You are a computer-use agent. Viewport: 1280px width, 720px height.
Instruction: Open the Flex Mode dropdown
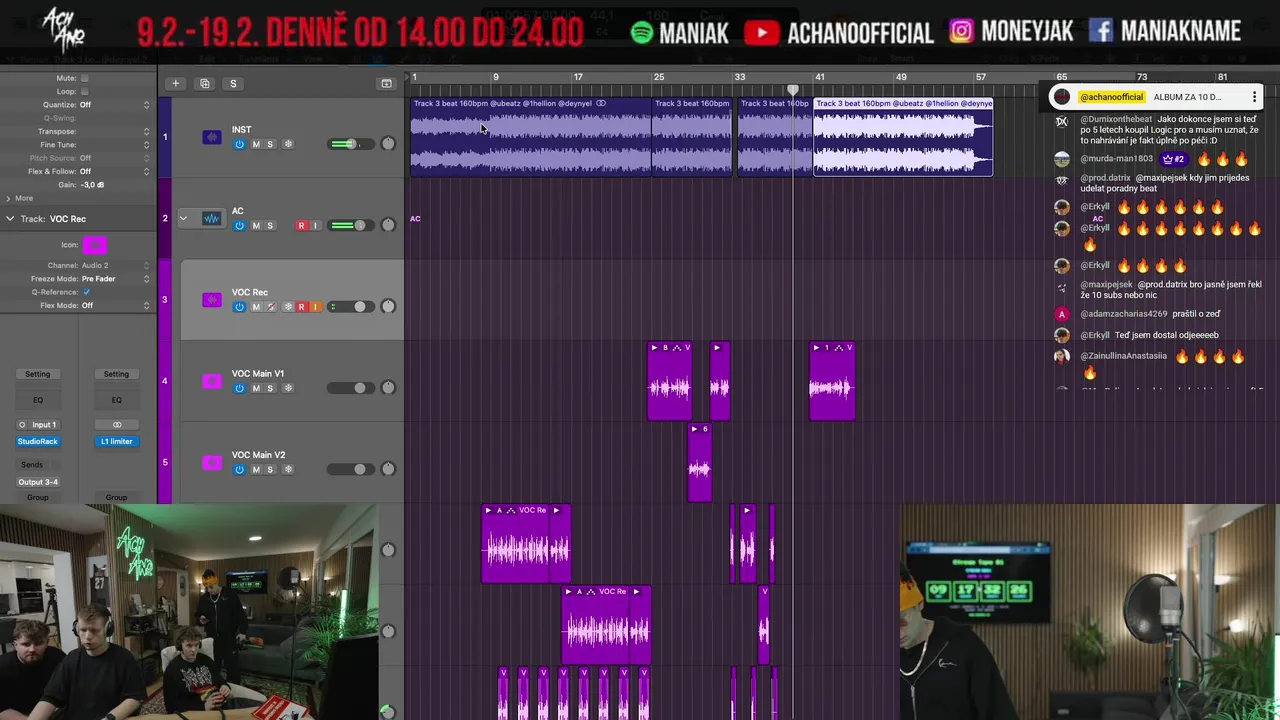click(115, 305)
